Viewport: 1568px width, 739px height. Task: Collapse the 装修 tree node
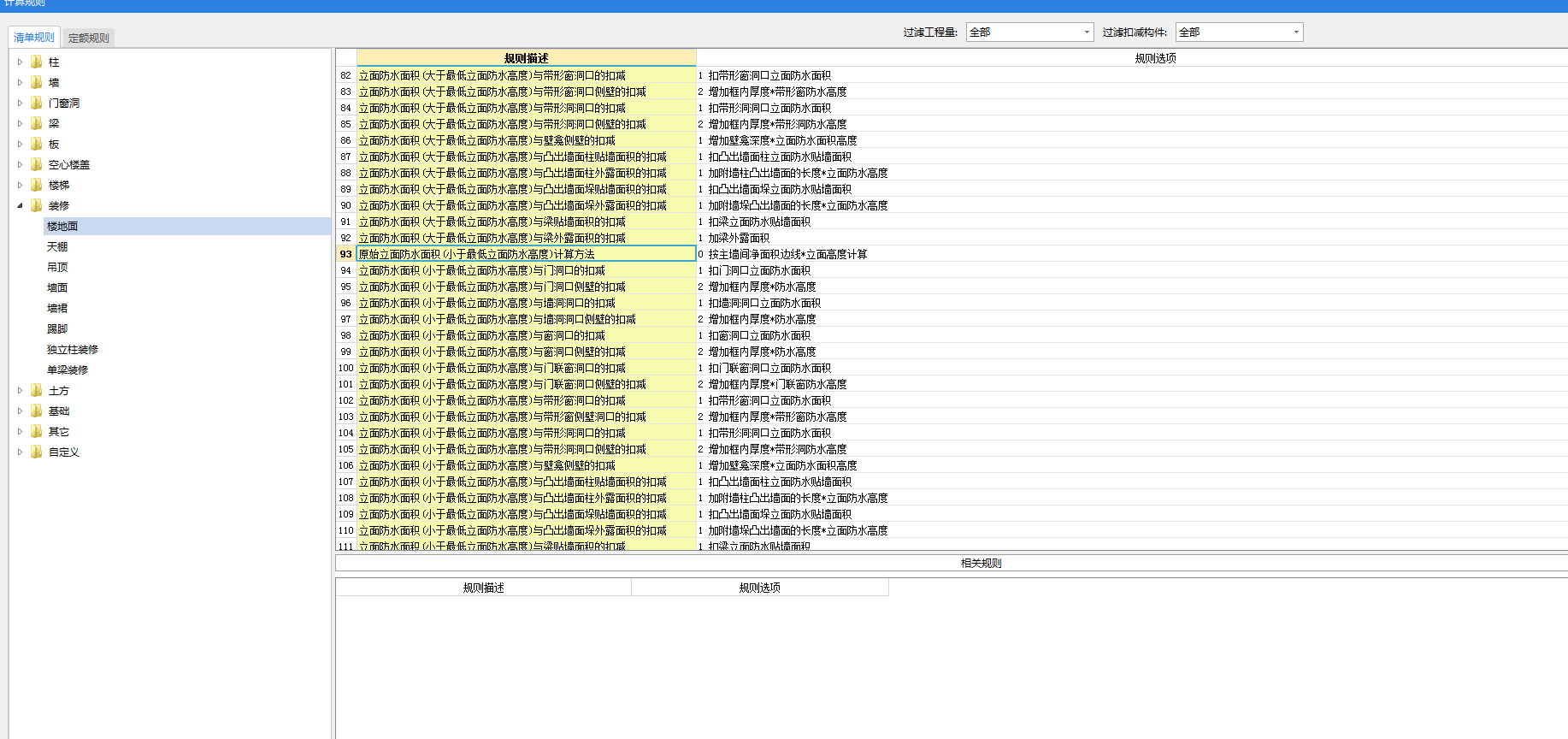coord(20,205)
